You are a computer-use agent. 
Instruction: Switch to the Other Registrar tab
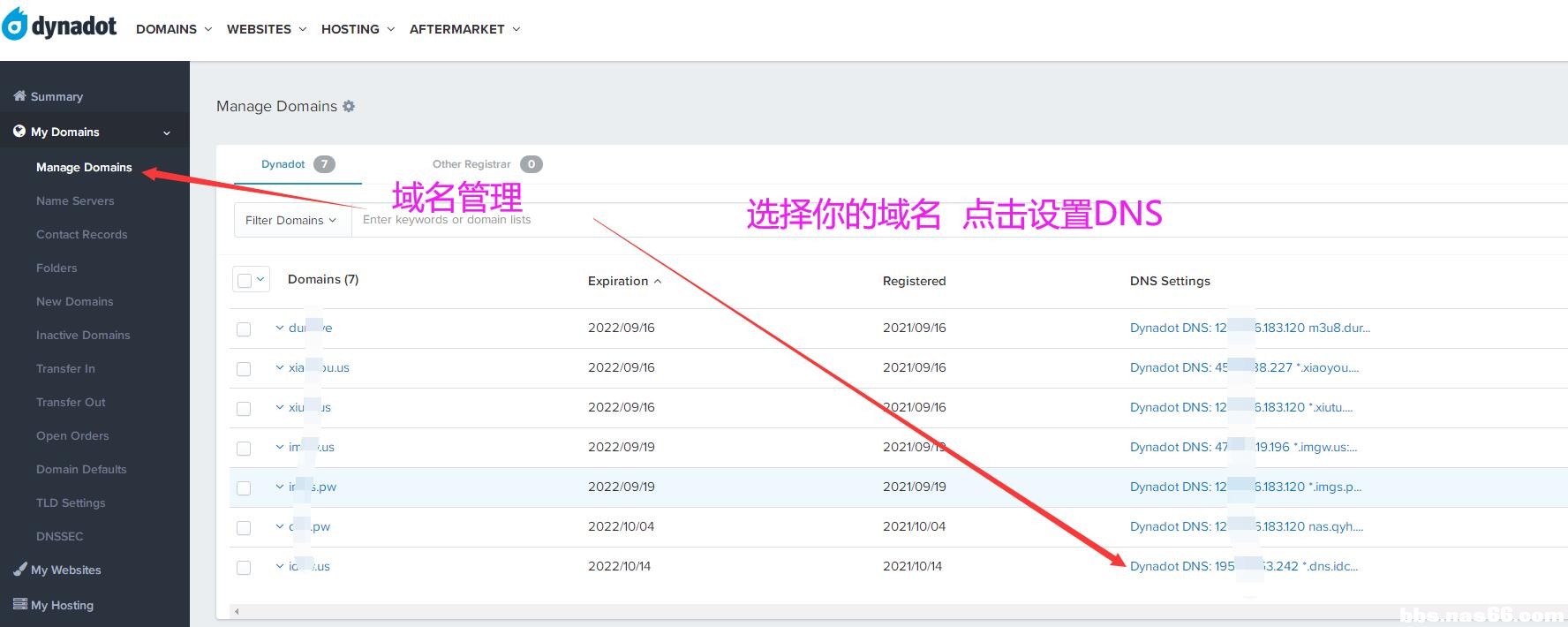[x=486, y=164]
